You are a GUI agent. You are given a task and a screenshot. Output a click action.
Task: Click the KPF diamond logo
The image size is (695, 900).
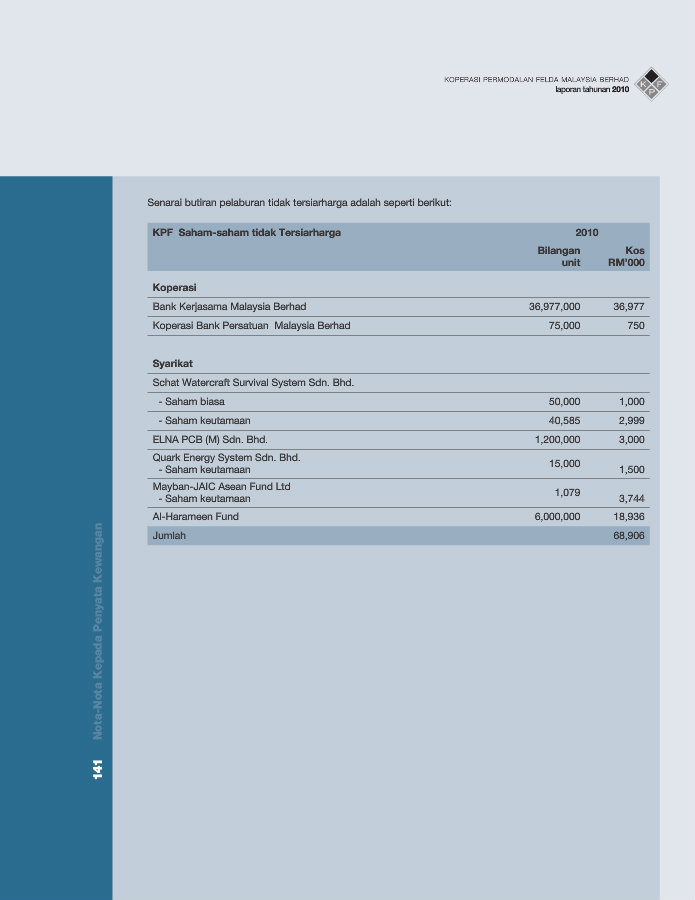(652, 83)
